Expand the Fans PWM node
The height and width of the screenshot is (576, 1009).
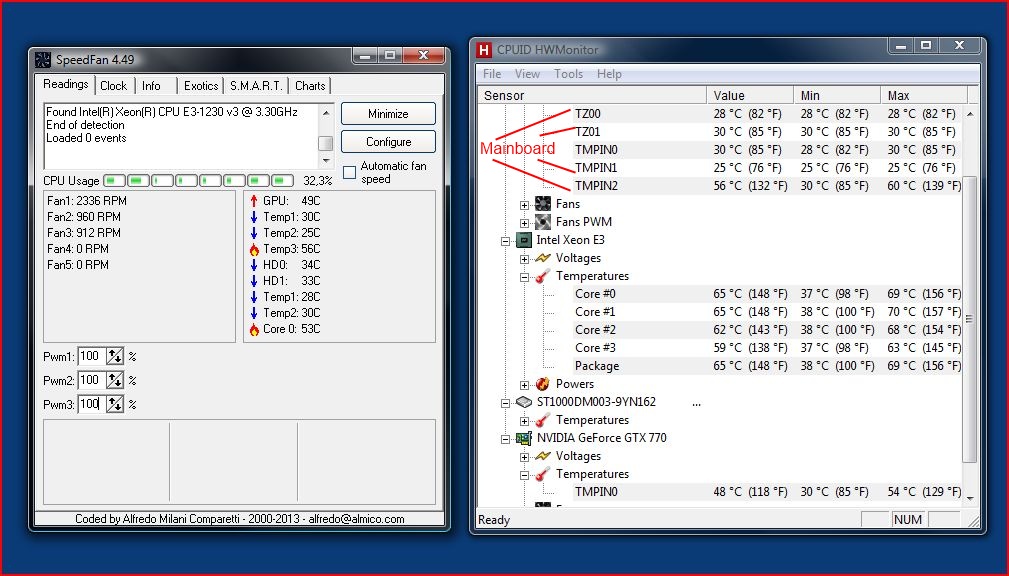(x=524, y=223)
